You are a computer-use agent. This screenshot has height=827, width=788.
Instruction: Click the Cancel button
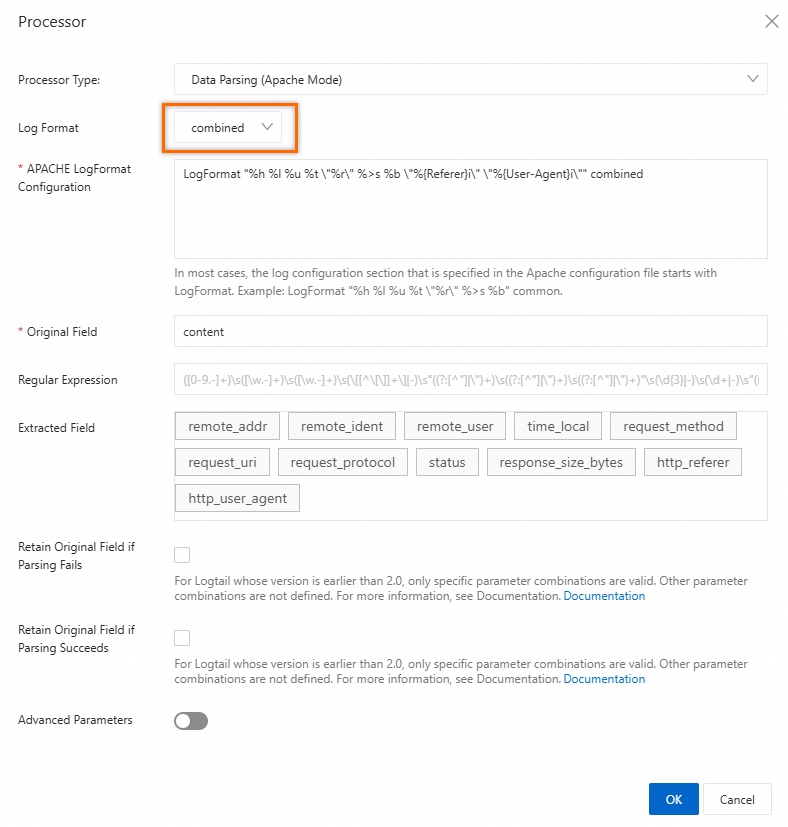click(737, 799)
